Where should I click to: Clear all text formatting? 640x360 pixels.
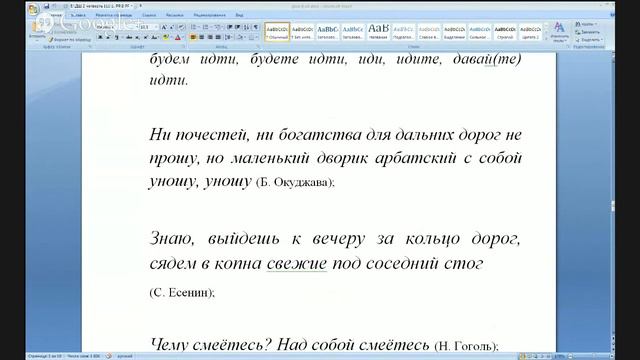click(181, 27)
